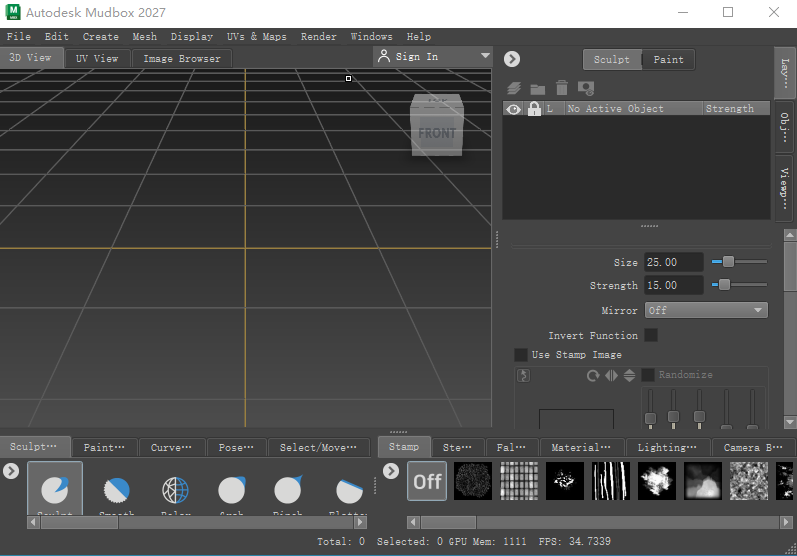The image size is (797, 556).
Task: Switch layers panel to Sculpt mode
Action: pos(611,59)
